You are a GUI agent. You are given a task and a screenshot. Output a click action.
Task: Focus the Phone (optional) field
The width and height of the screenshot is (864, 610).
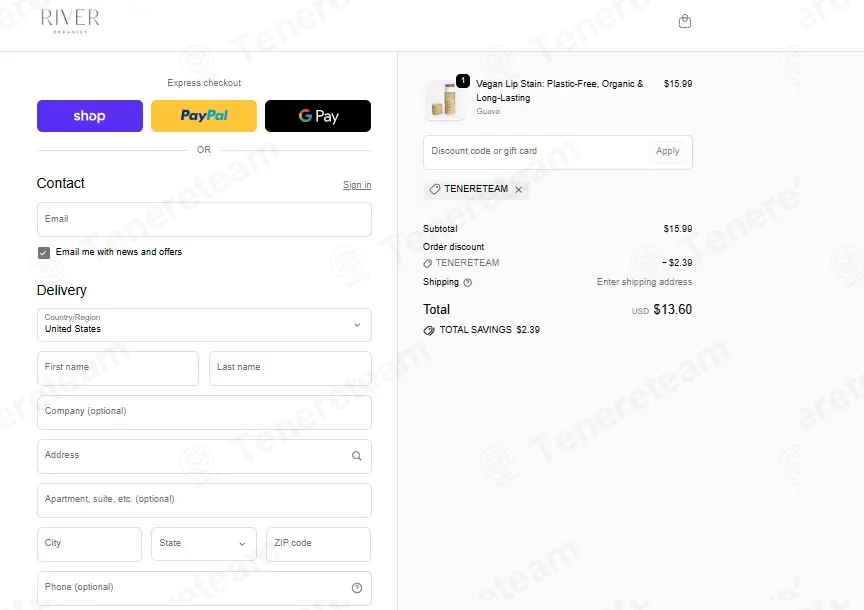[204, 588]
